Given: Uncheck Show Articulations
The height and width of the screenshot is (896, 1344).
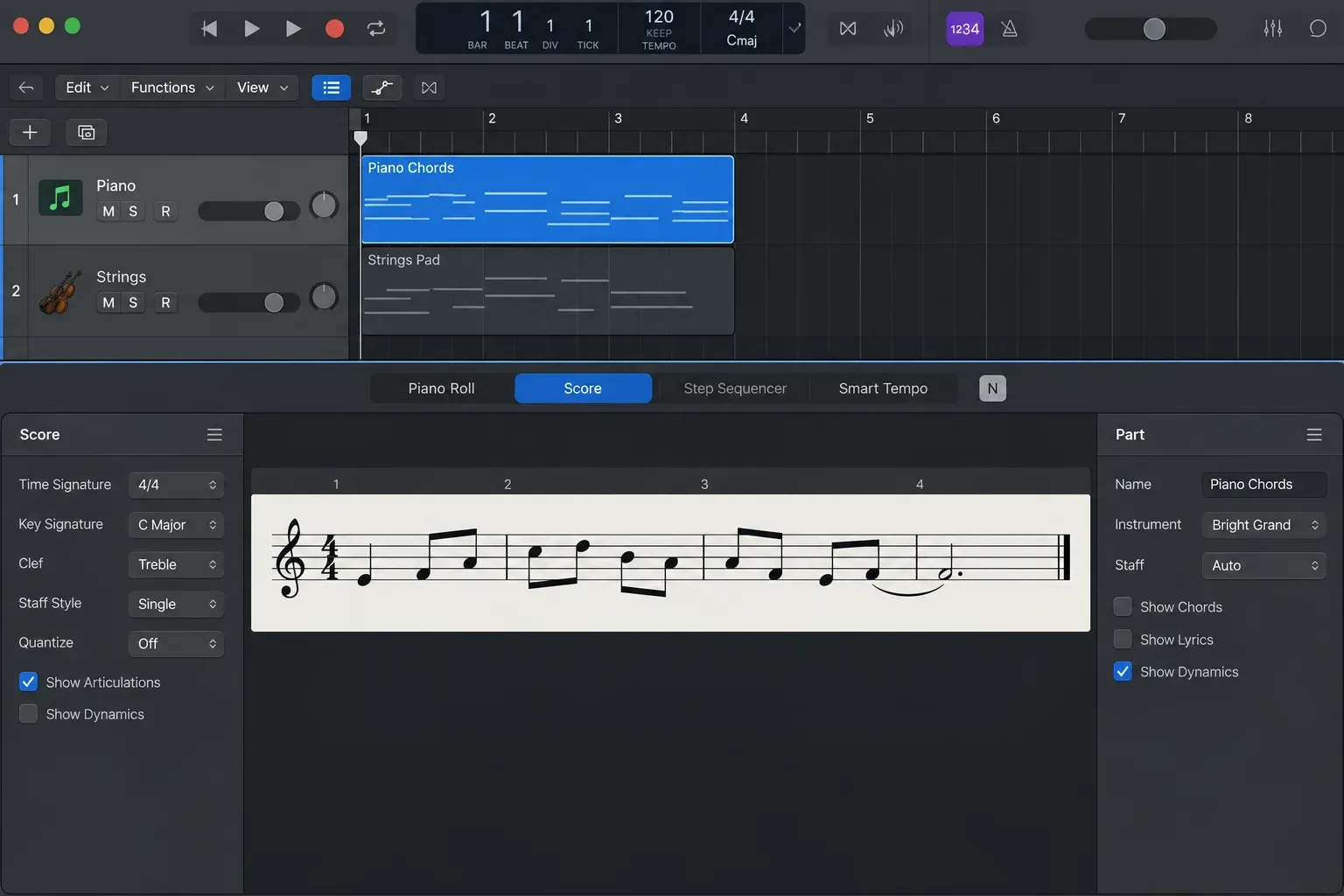Looking at the screenshot, I should click(x=29, y=682).
